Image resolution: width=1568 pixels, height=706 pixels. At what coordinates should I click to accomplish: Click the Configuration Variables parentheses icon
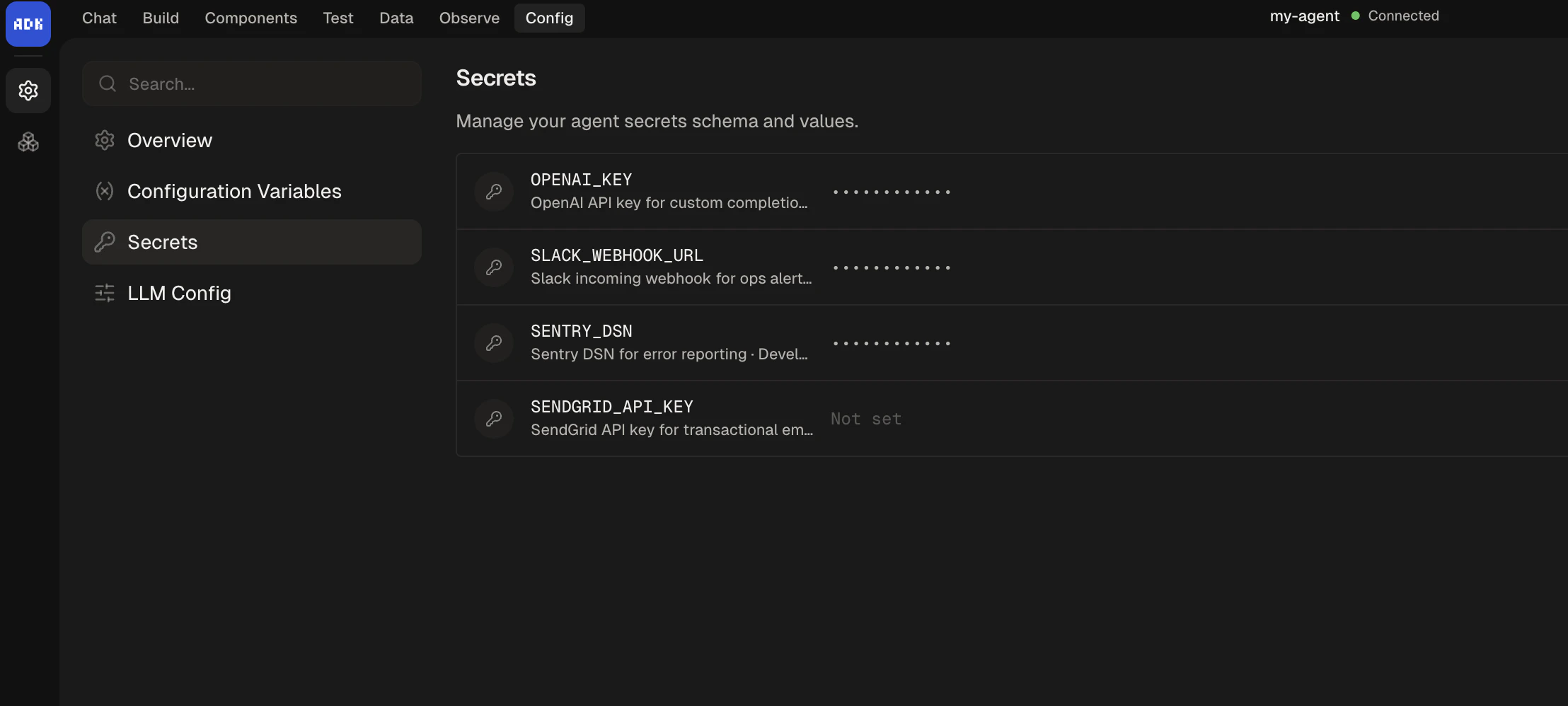click(x=104, y=190)
